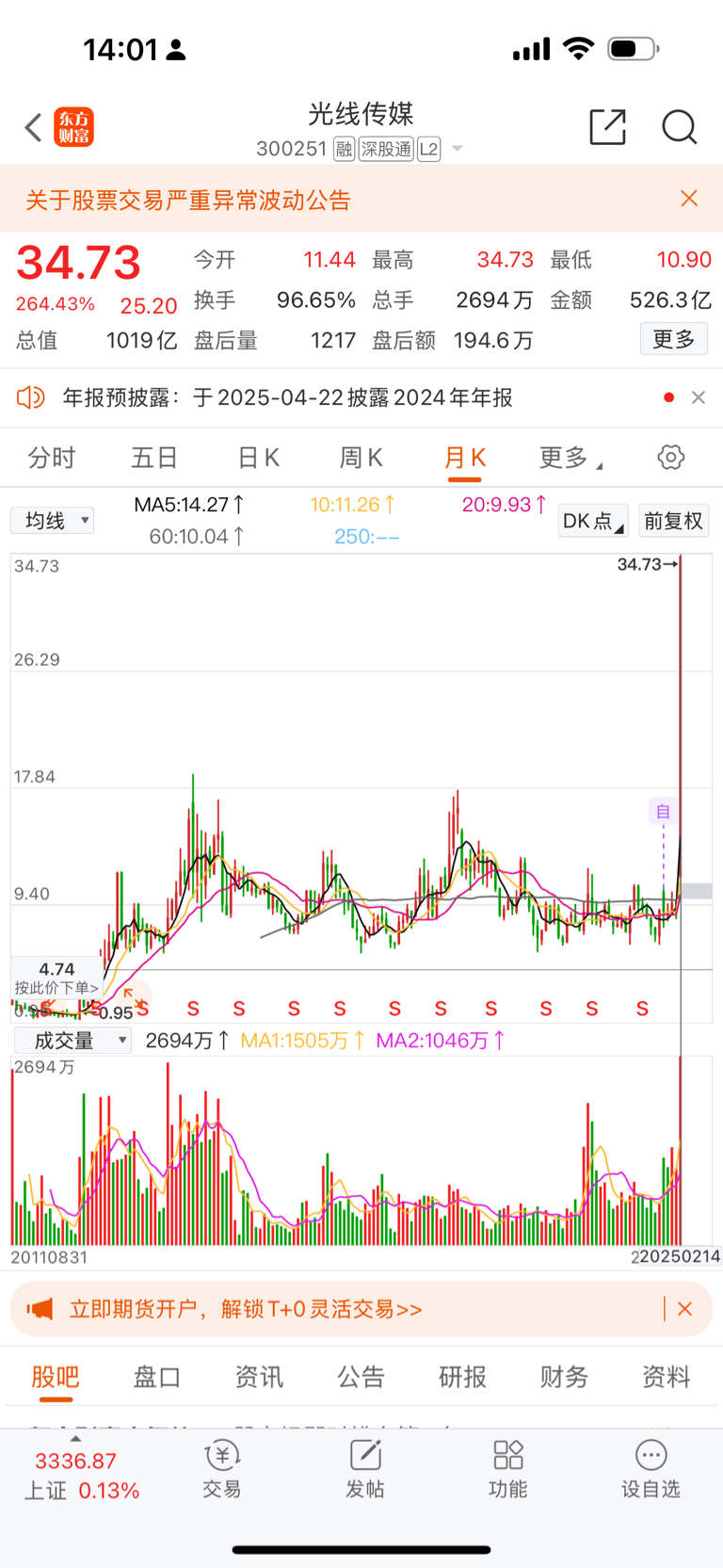Image resolution: width=723 pixels, height=1568 pixels.
Task: Select the 研报 tab
Action: point(462,1377)
